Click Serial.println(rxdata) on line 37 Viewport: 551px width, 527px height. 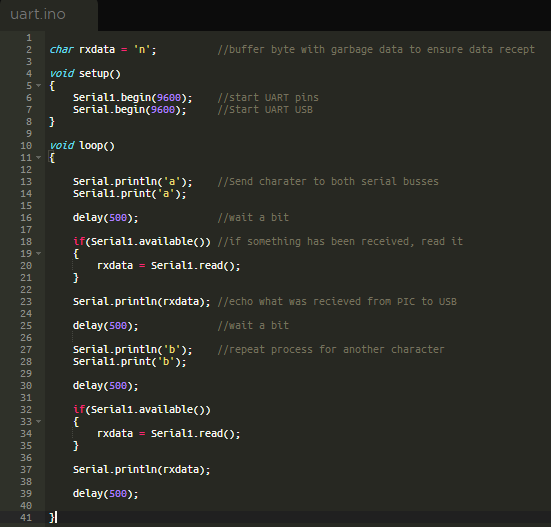point(142,470)
